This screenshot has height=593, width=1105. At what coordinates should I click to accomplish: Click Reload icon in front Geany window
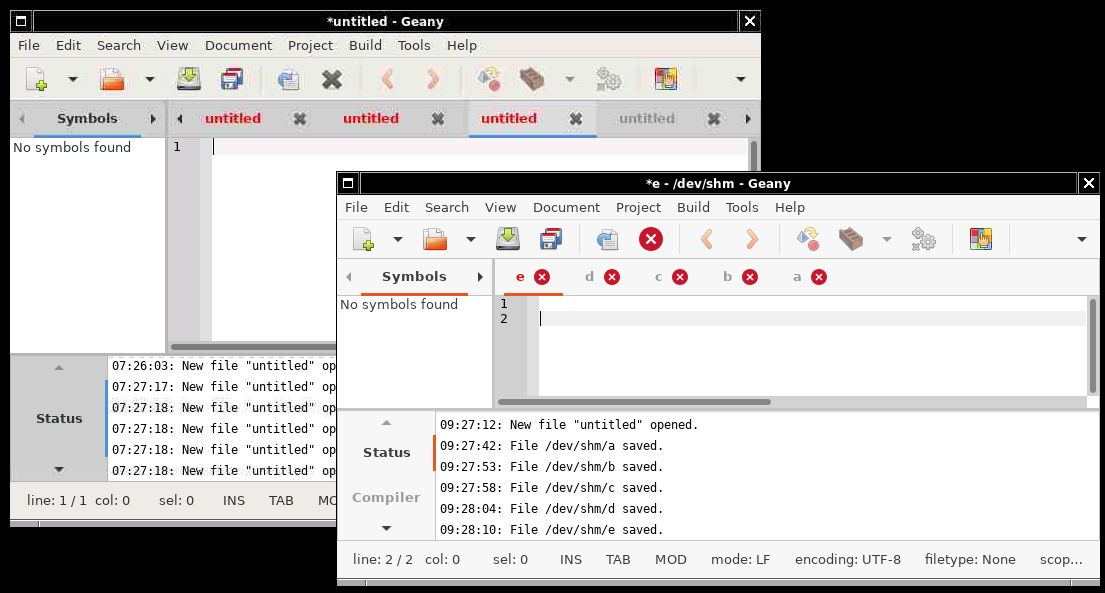607,240
